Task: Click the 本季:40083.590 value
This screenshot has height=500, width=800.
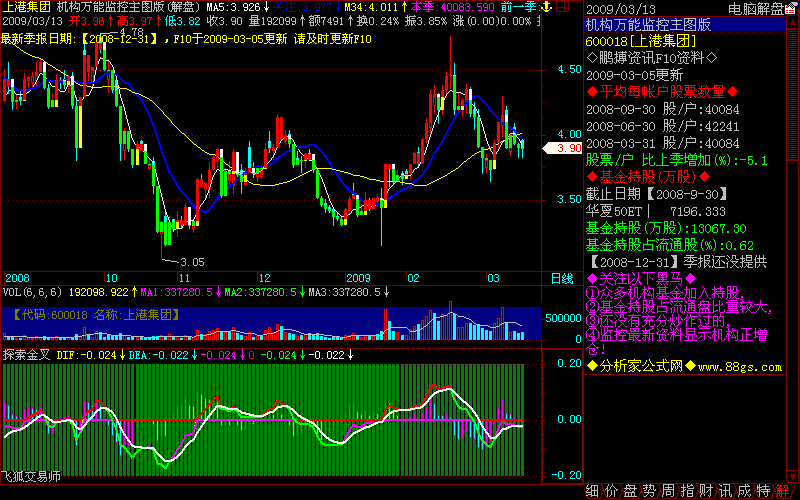Action: pos(453,7)
